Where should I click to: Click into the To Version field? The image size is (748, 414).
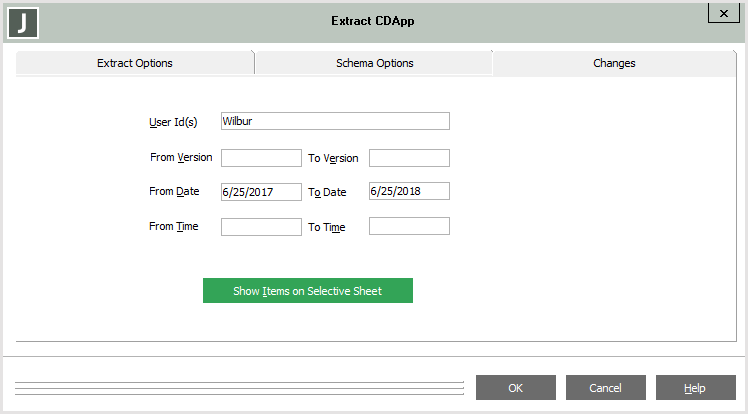click(x=409, y=158)
